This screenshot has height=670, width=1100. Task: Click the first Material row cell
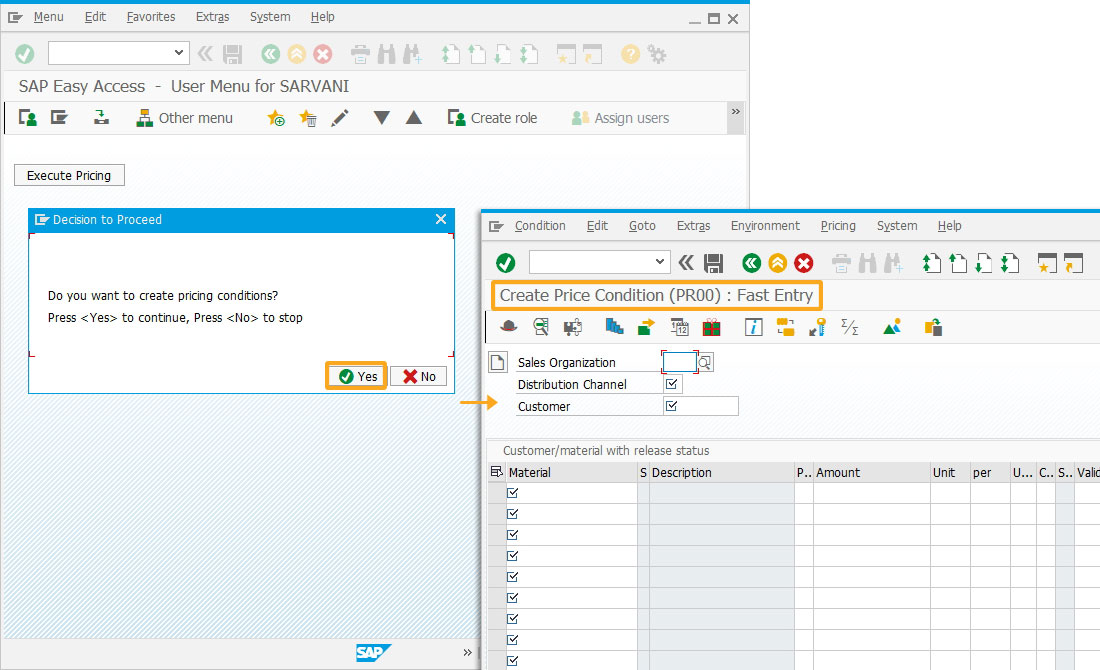pos(571,493)
